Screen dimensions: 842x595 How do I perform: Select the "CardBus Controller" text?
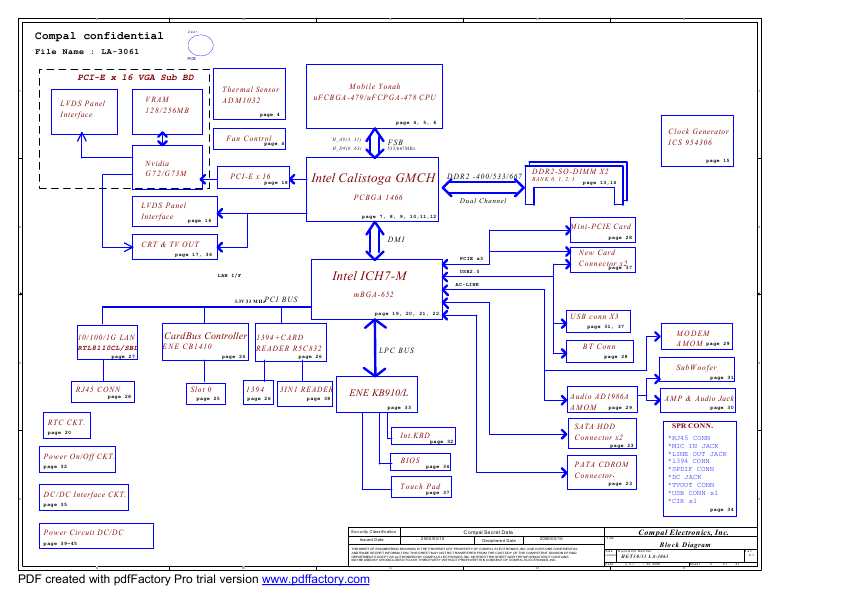[205, 336]
